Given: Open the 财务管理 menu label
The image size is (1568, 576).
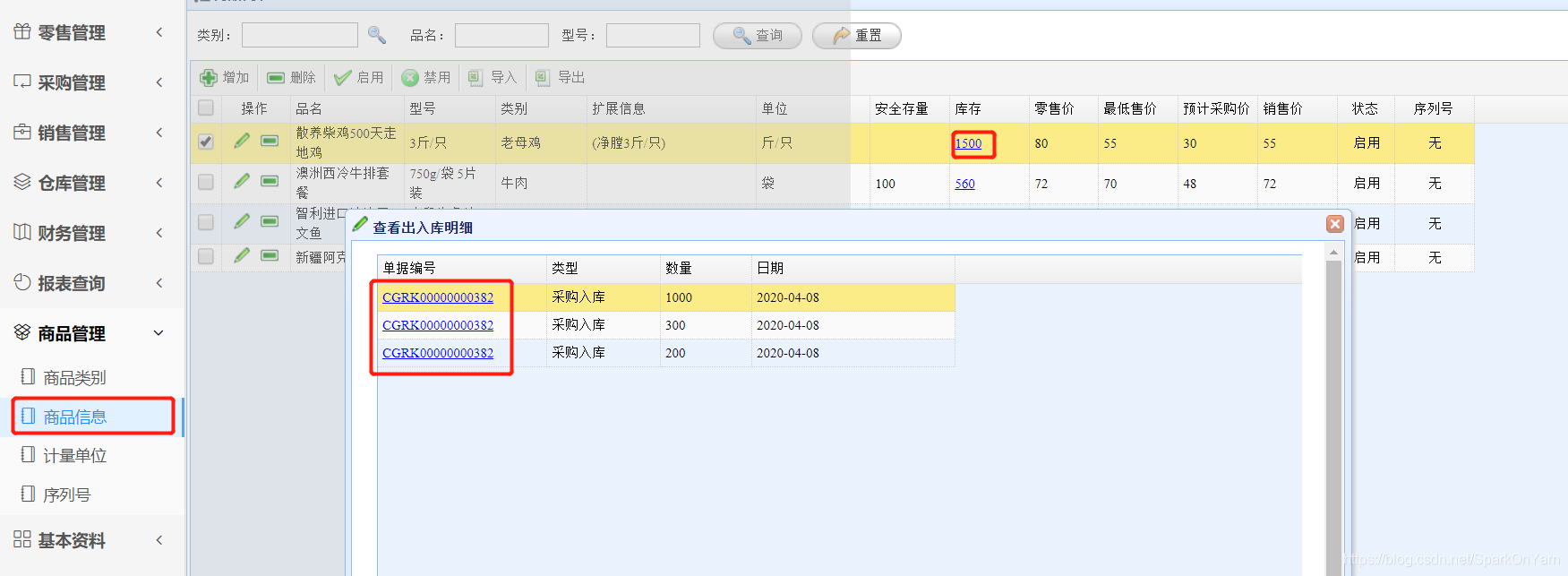Looking at the screenshot, I should click(x=72, y=233).
